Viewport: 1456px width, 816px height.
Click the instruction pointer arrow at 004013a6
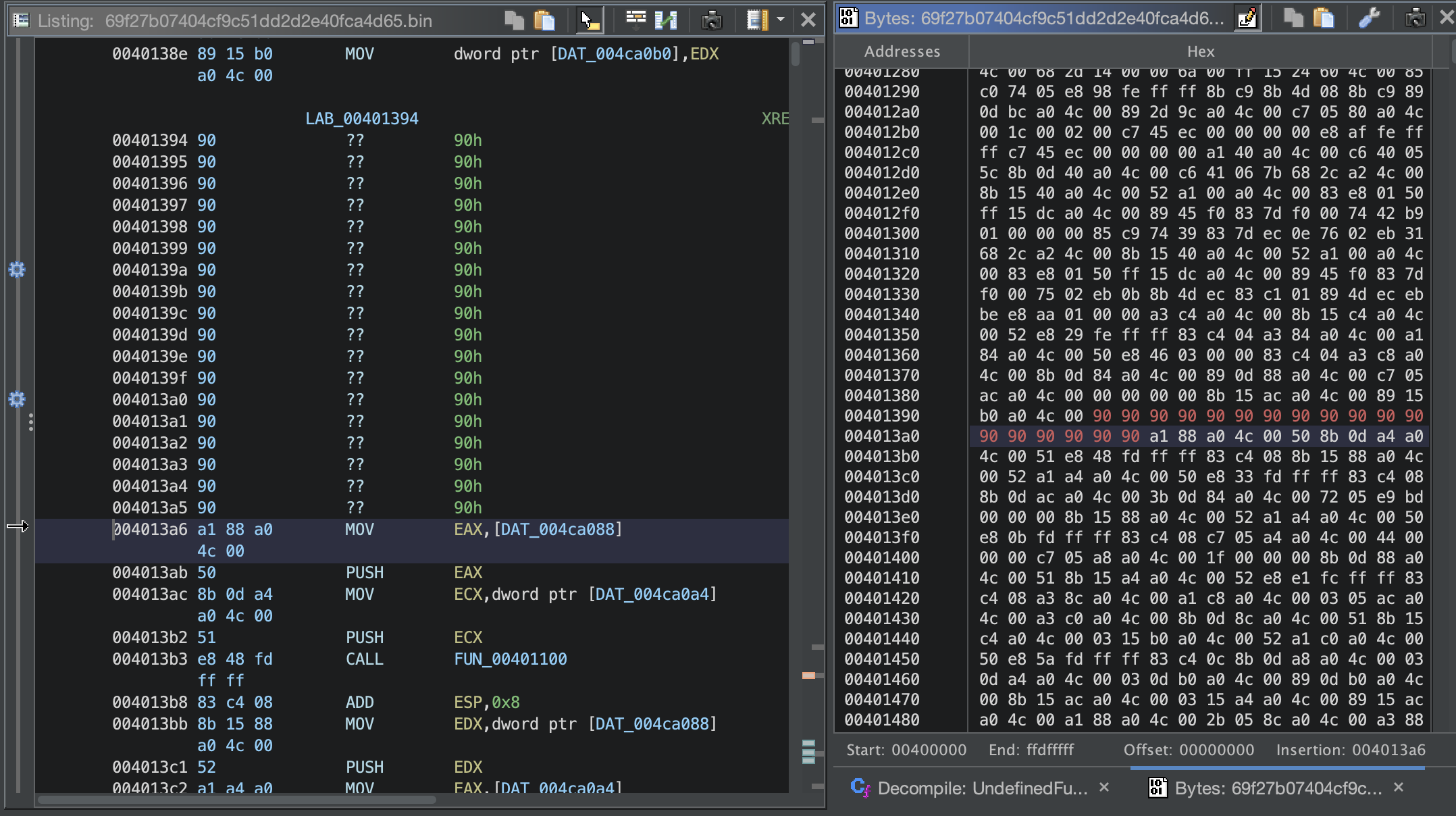click(18, 526)
